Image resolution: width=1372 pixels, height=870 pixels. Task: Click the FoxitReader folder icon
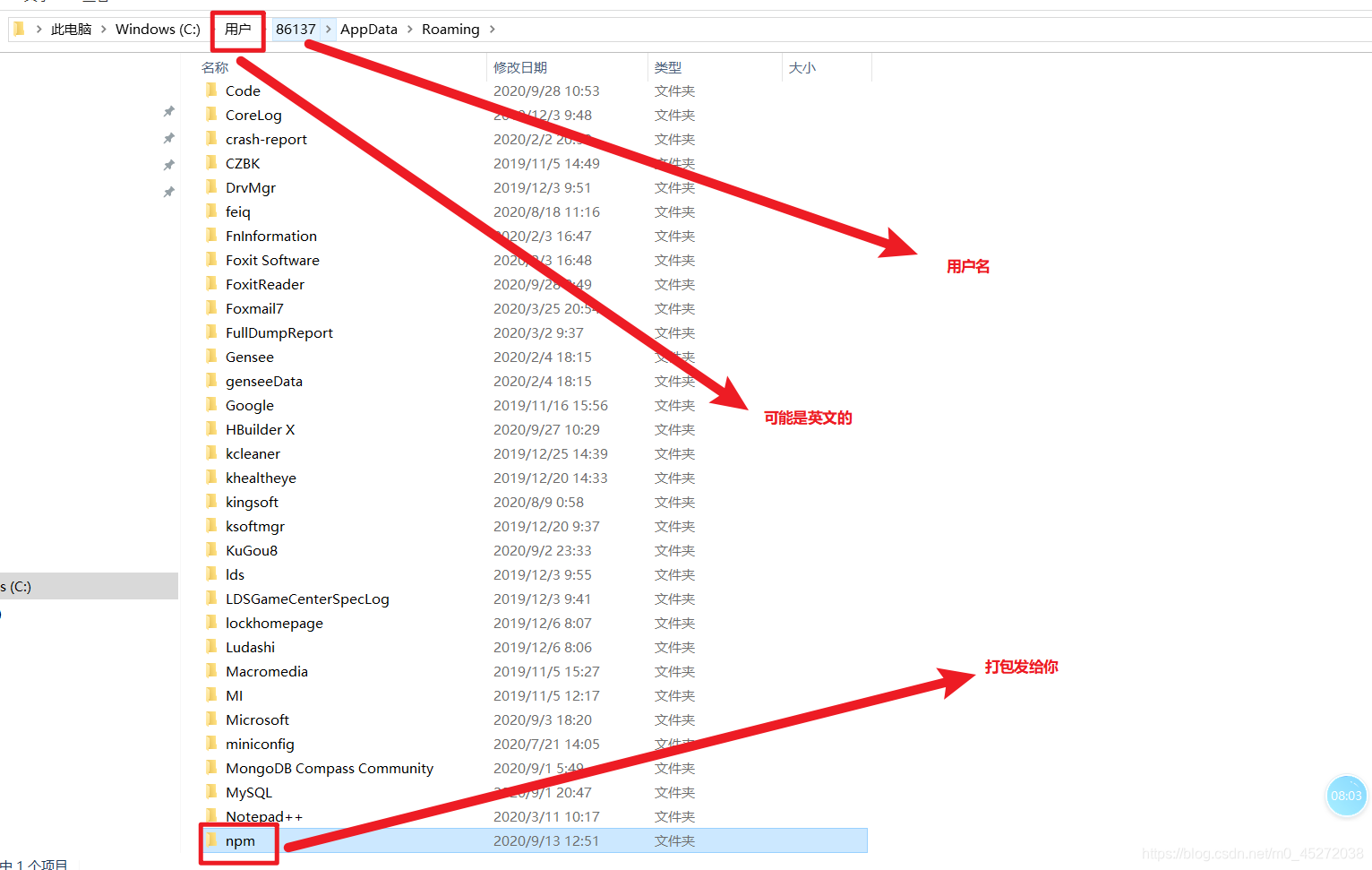pyautogui.click(x=211, y=283)
